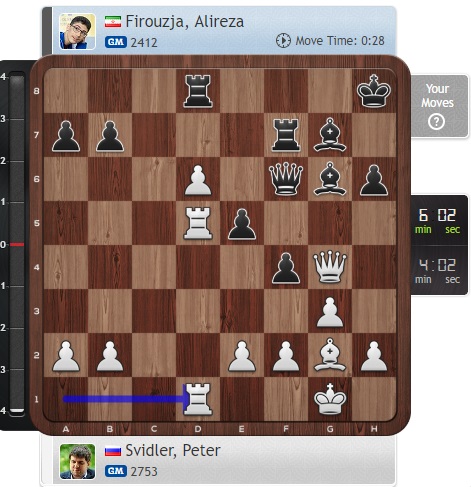Click the black rook on d8
Image resolution: width=471 pixels, height=487 pixels.
(x=198, y=91)
